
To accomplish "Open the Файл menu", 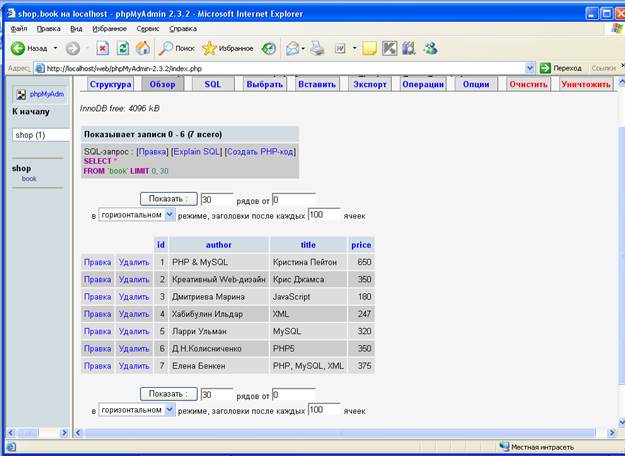I will (x=19, y=29).
